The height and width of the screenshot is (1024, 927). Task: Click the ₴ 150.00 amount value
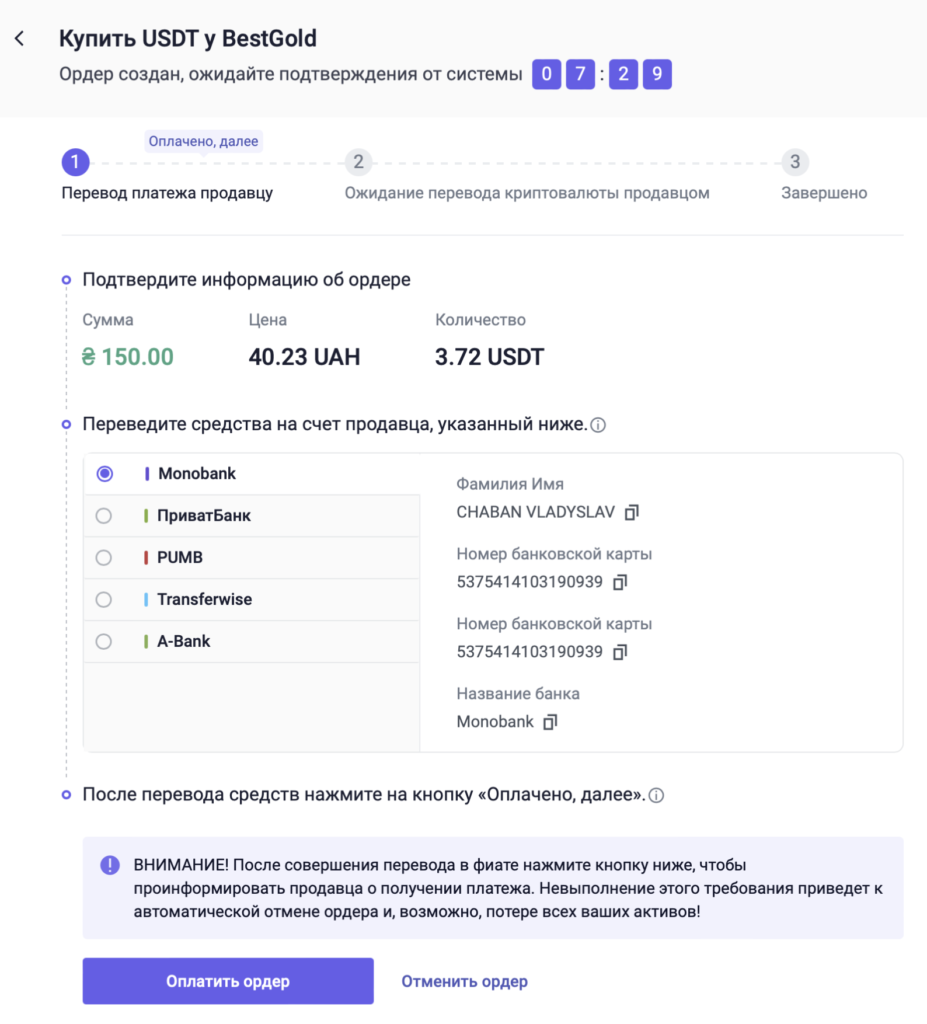128,357
